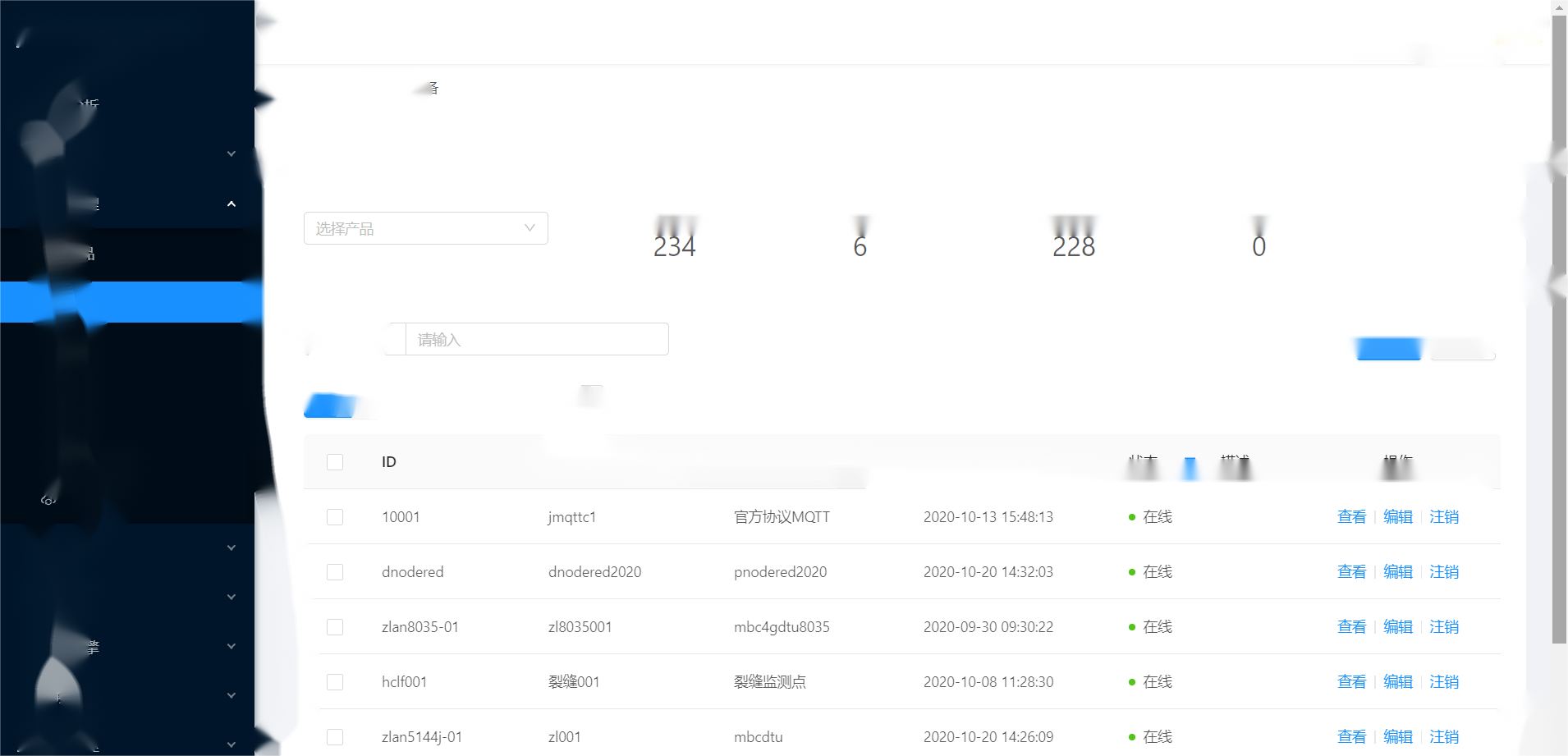This screenshot has width=1568, height=756.
Task: Focus the 请输入 search input field
Action: coord(537,339)
